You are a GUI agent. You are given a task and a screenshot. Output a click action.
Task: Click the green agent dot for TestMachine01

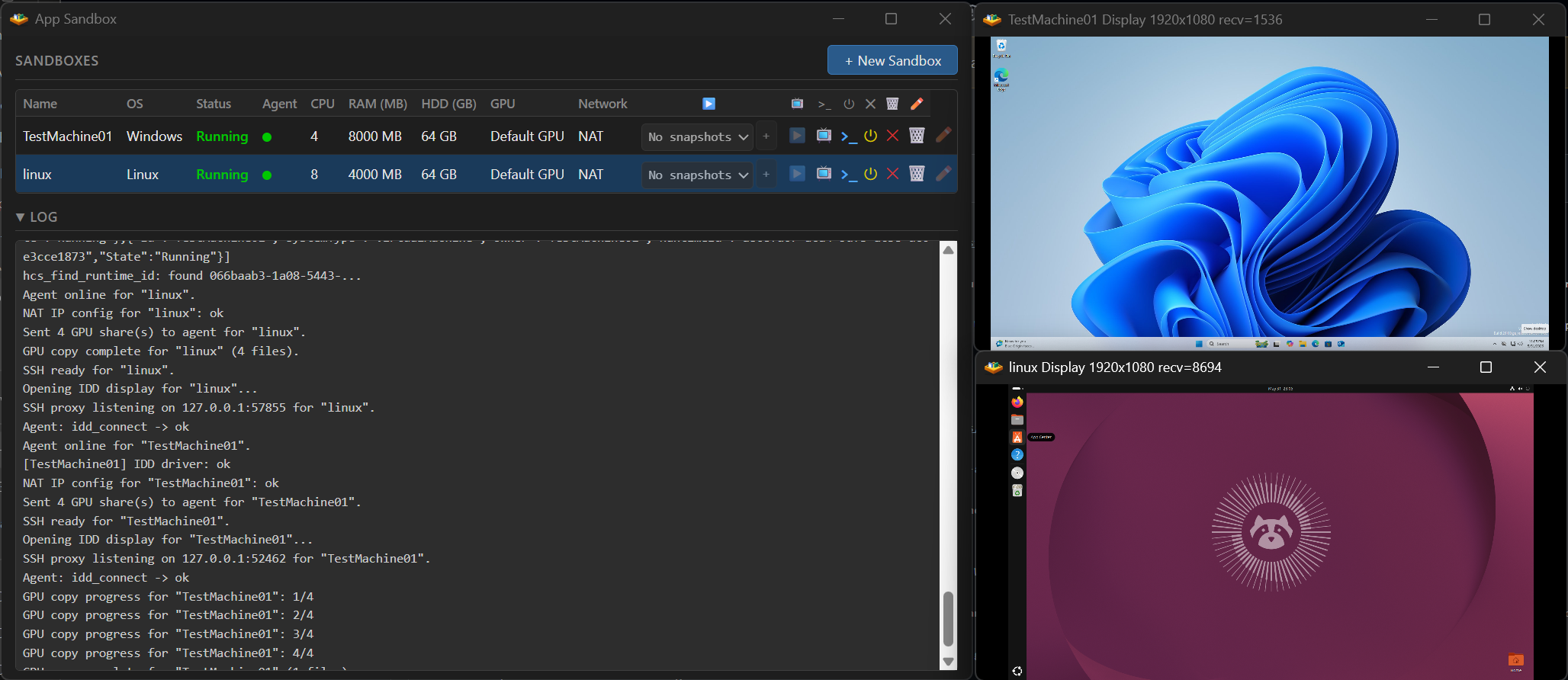267,137
